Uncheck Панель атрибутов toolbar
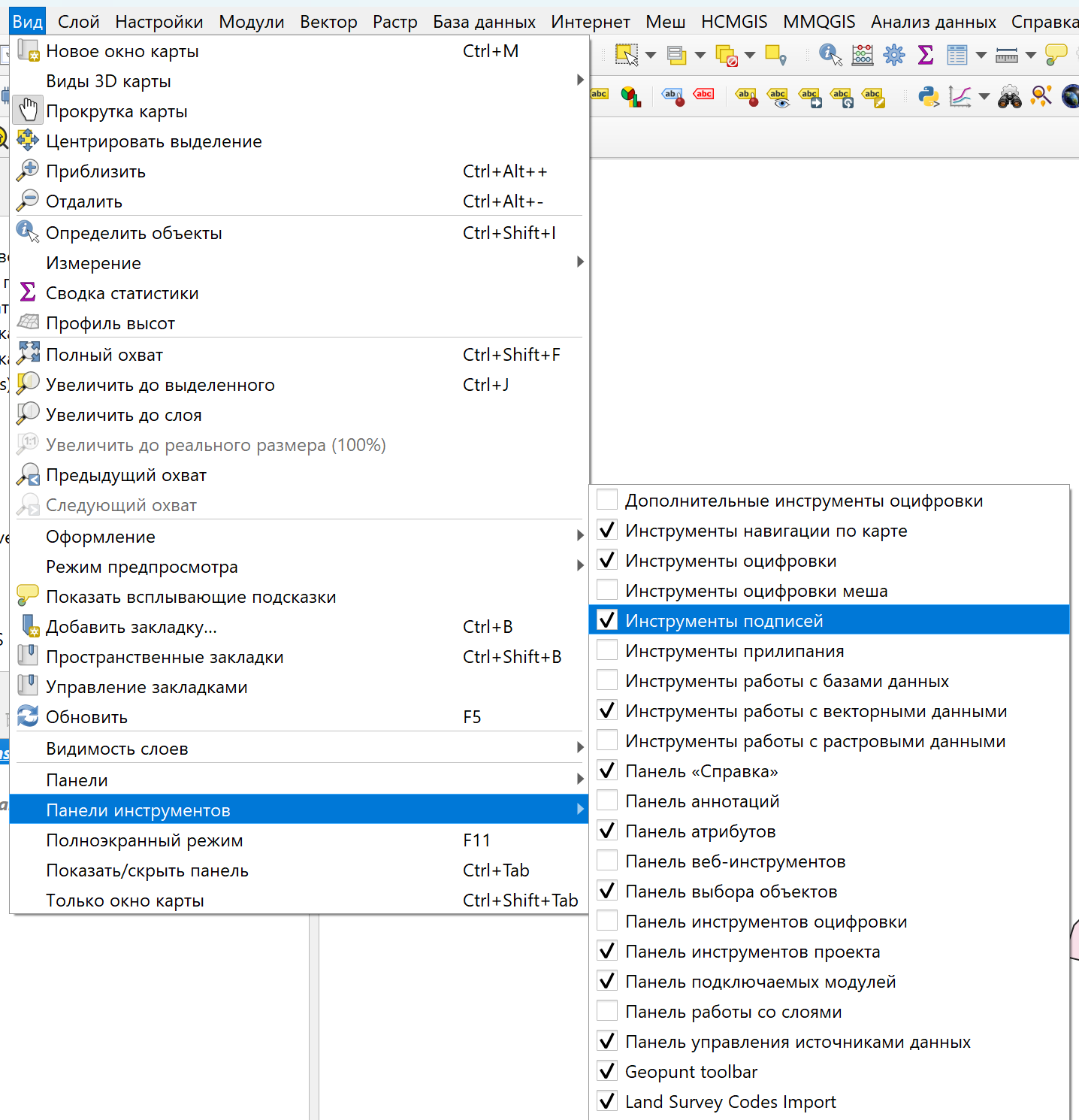The image size is (1079, 1120). coord(607,831)
